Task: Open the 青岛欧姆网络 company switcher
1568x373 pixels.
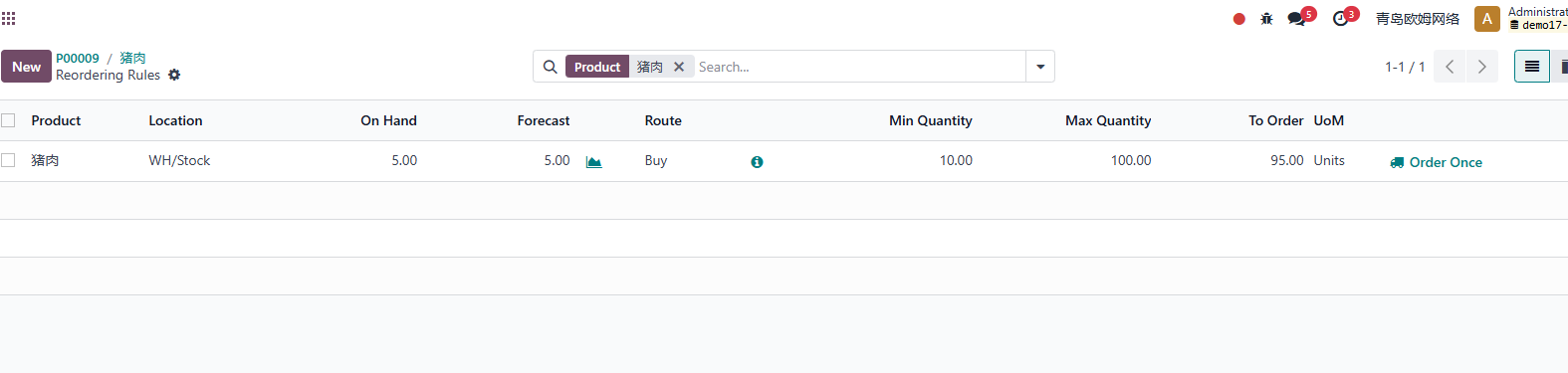Action: [x=1418, y=19]
